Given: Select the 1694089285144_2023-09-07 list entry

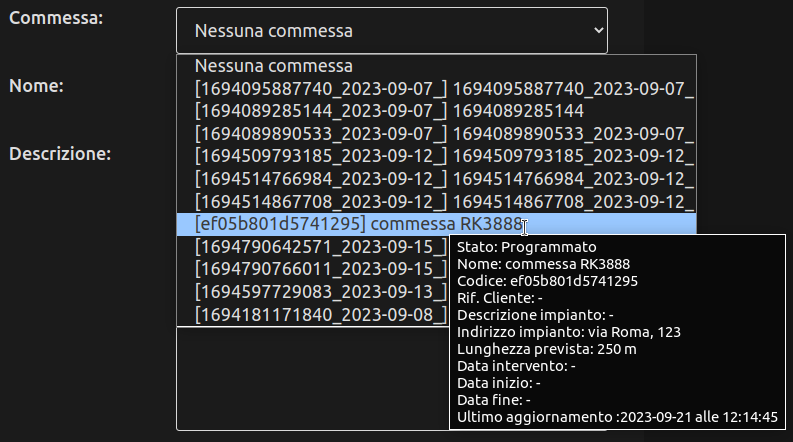Looking at the screenshot, I should tap(390, 110).
